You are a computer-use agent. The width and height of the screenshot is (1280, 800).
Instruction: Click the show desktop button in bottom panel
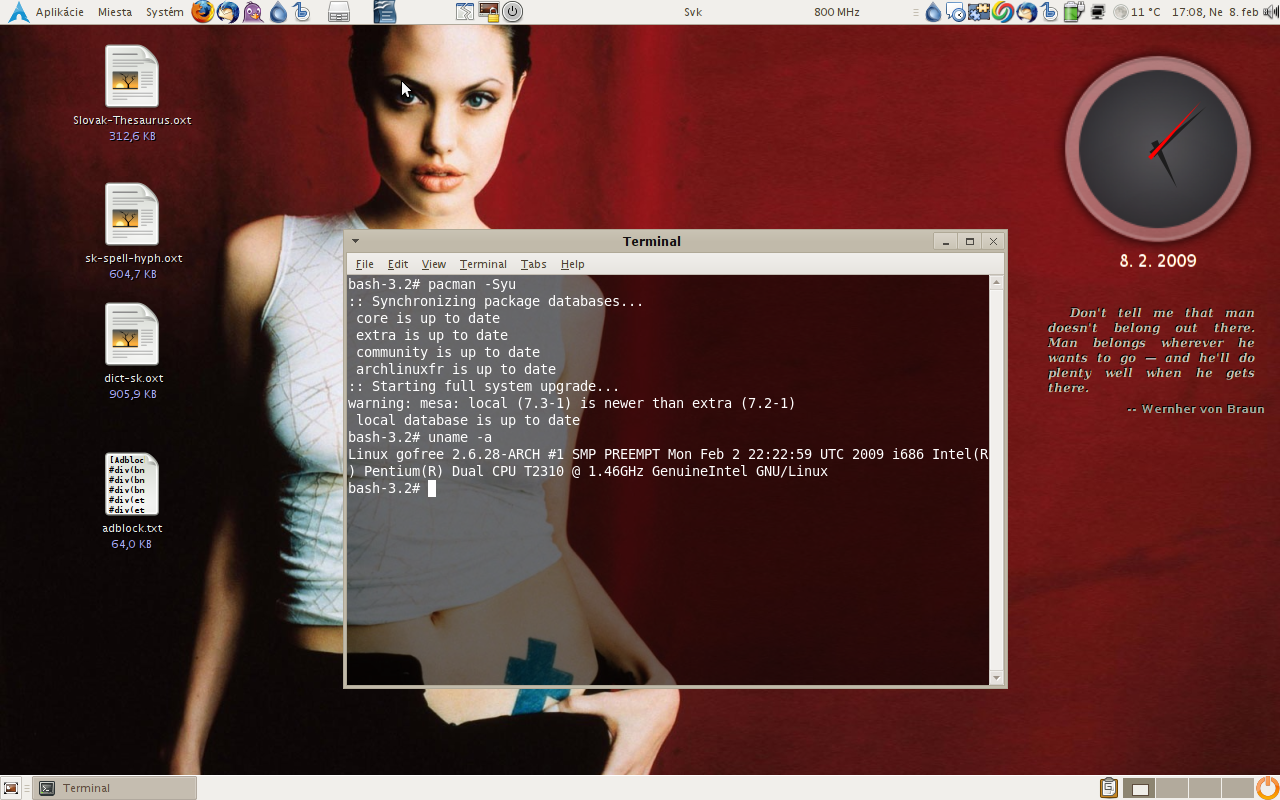click(12, 788)
